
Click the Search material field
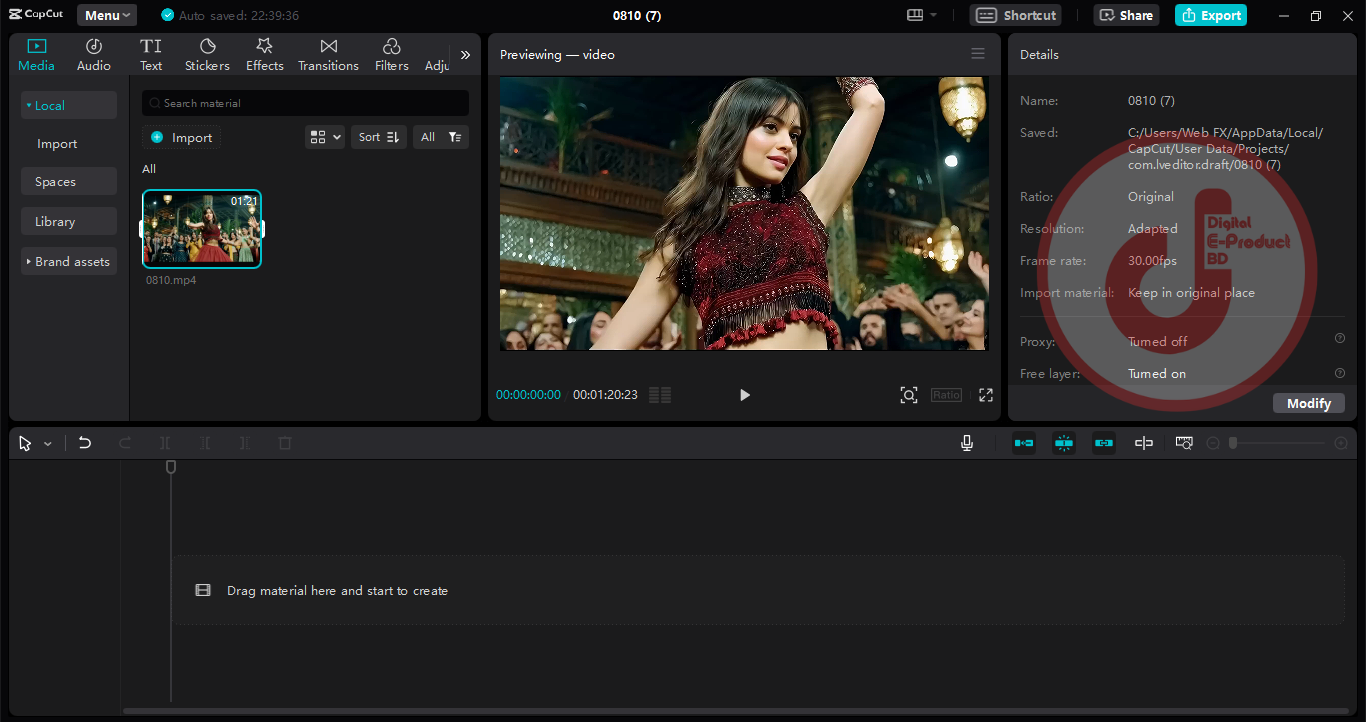(305, 103)
